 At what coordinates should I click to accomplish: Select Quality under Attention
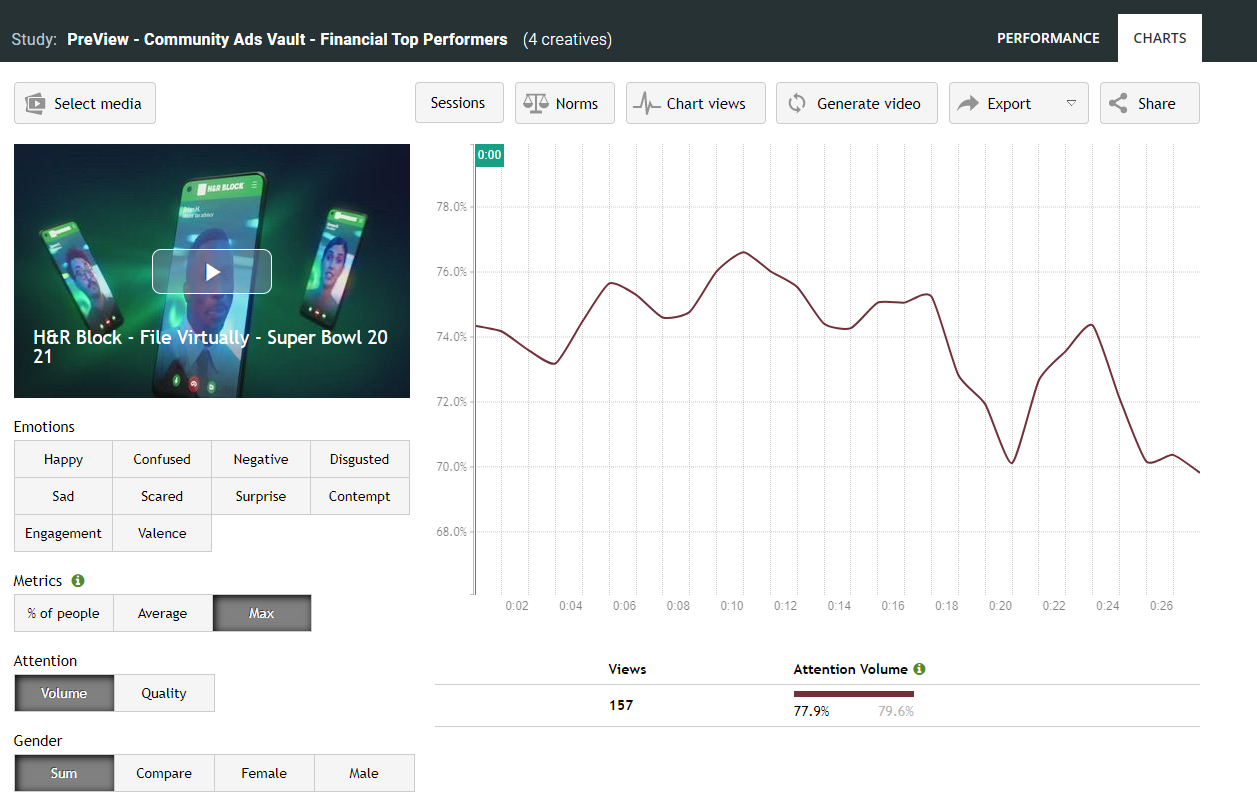[x=164, y=693]
